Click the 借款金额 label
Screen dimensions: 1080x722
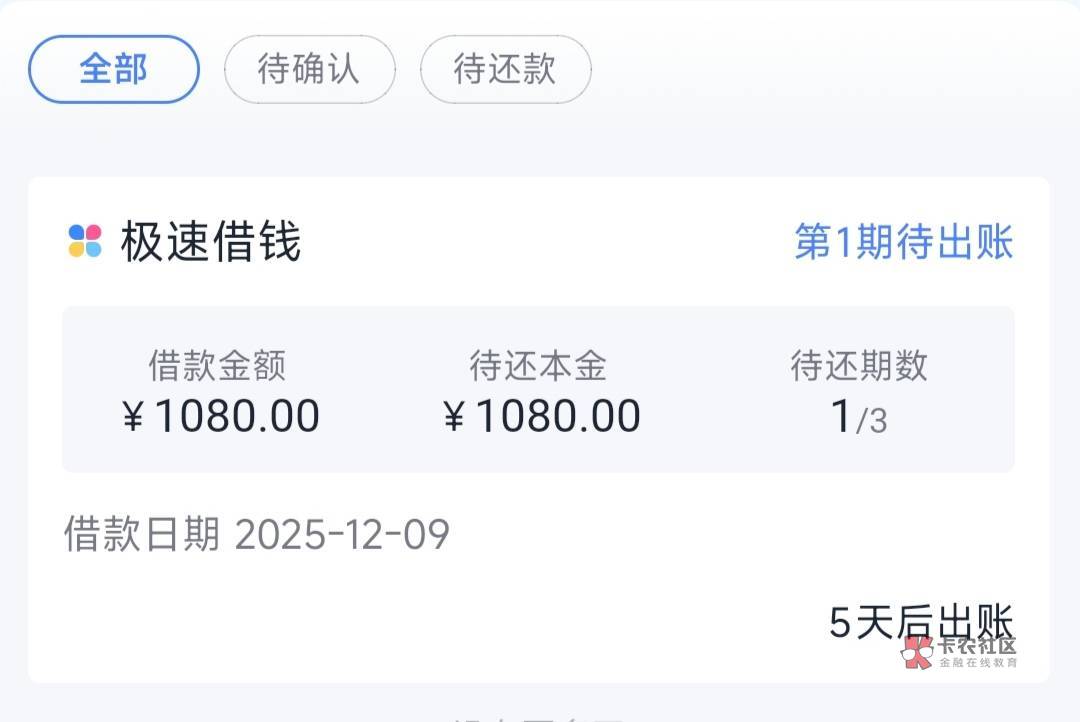[217, 366]
